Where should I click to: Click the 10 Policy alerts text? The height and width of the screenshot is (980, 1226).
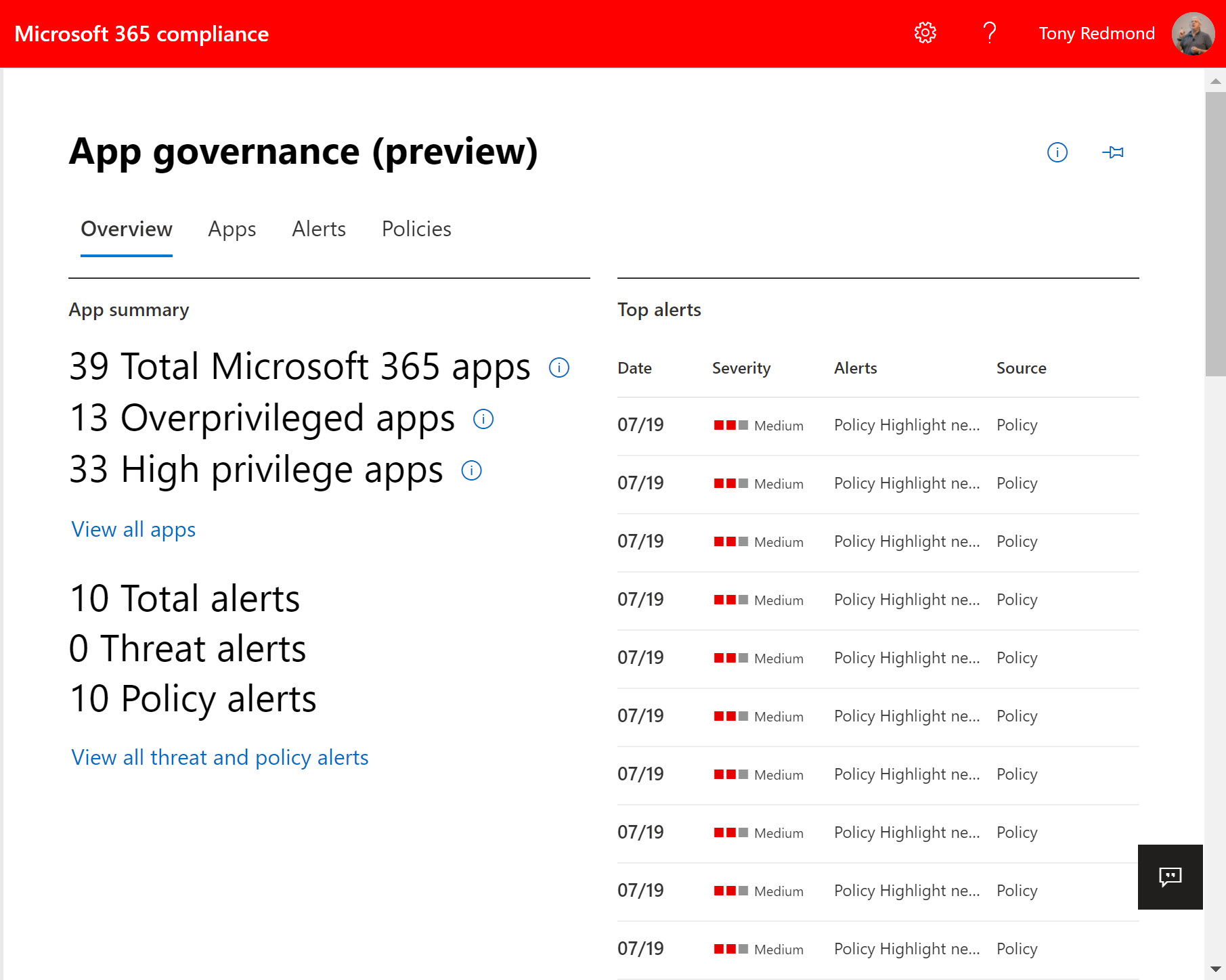193,698
